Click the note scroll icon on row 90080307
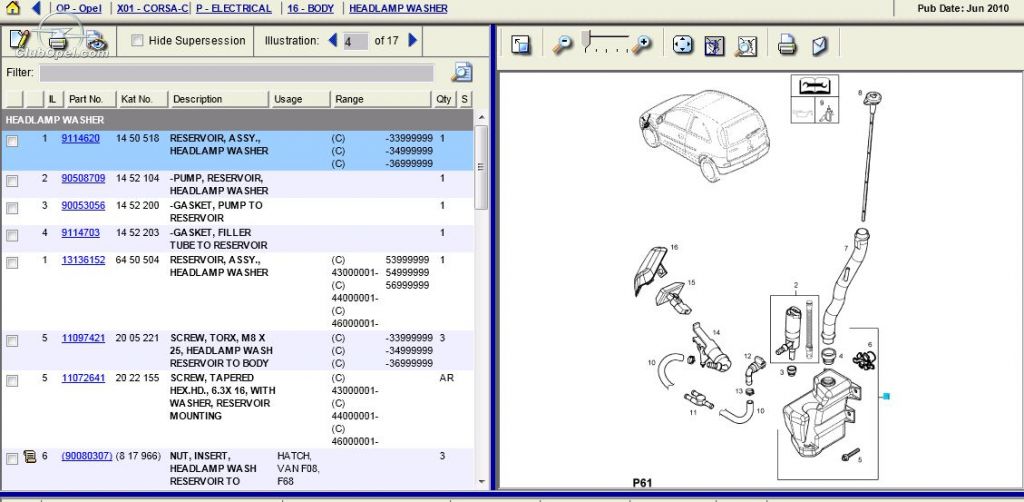The height and width of the screenshot is (502, 1024). pyautogui.click(x=29, y=456)
